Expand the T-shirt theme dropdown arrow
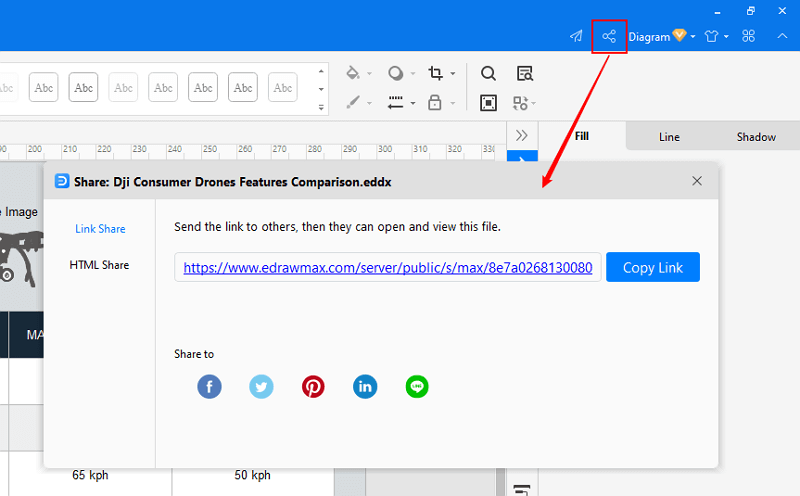The height and width of the screenshot is (496, 800). [x=726, y=37]
